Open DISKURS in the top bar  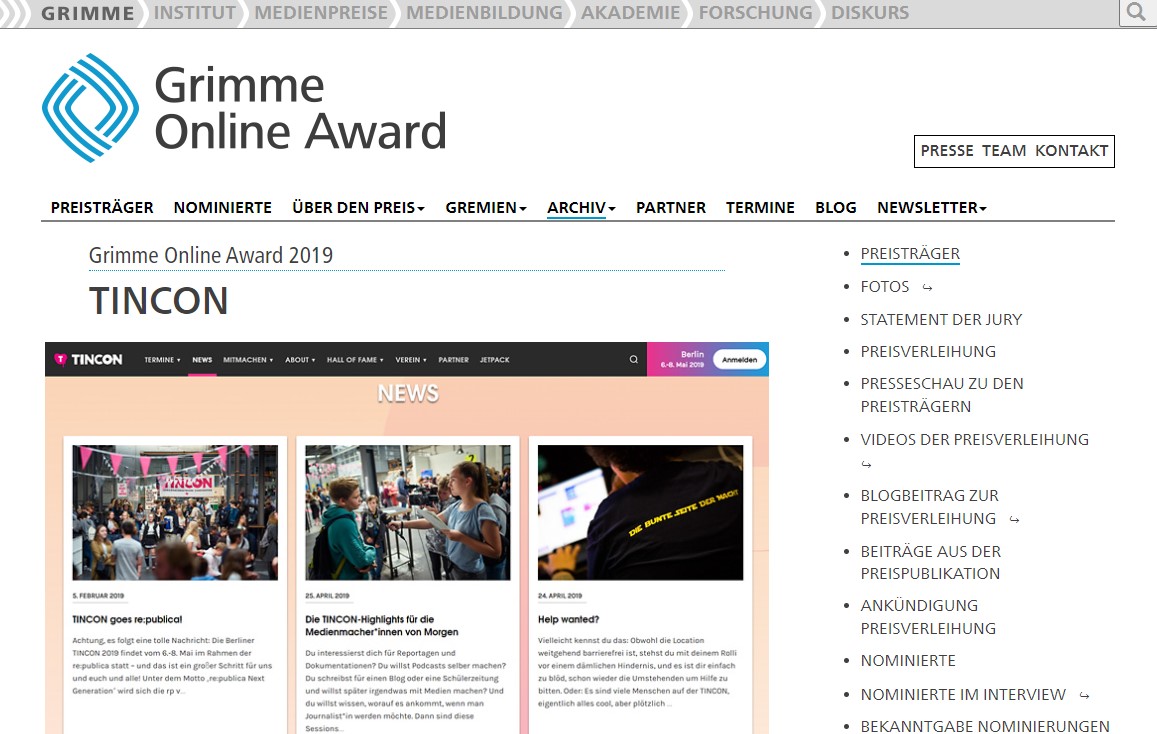[x=870, y=13]
